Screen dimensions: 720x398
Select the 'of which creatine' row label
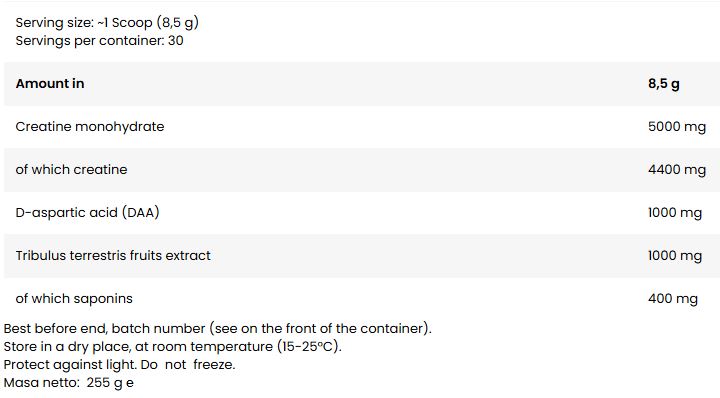pos(71,169)
